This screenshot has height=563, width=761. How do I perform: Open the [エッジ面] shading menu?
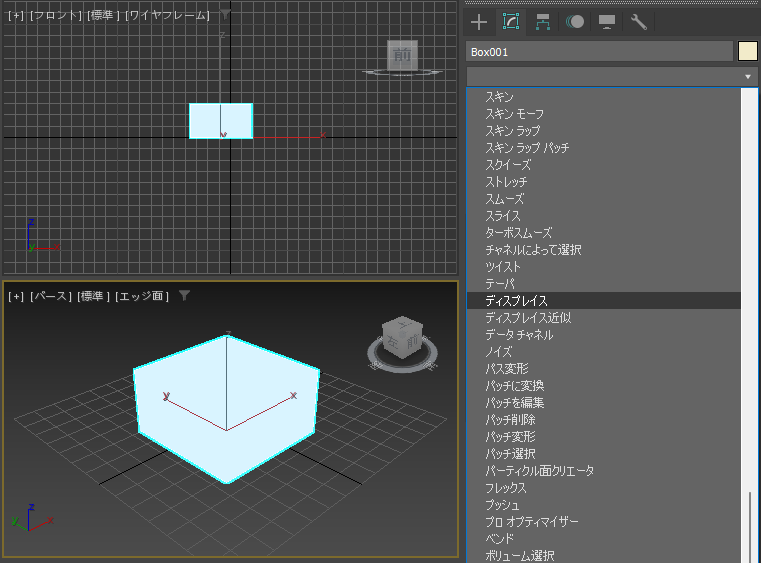(142, 296)
